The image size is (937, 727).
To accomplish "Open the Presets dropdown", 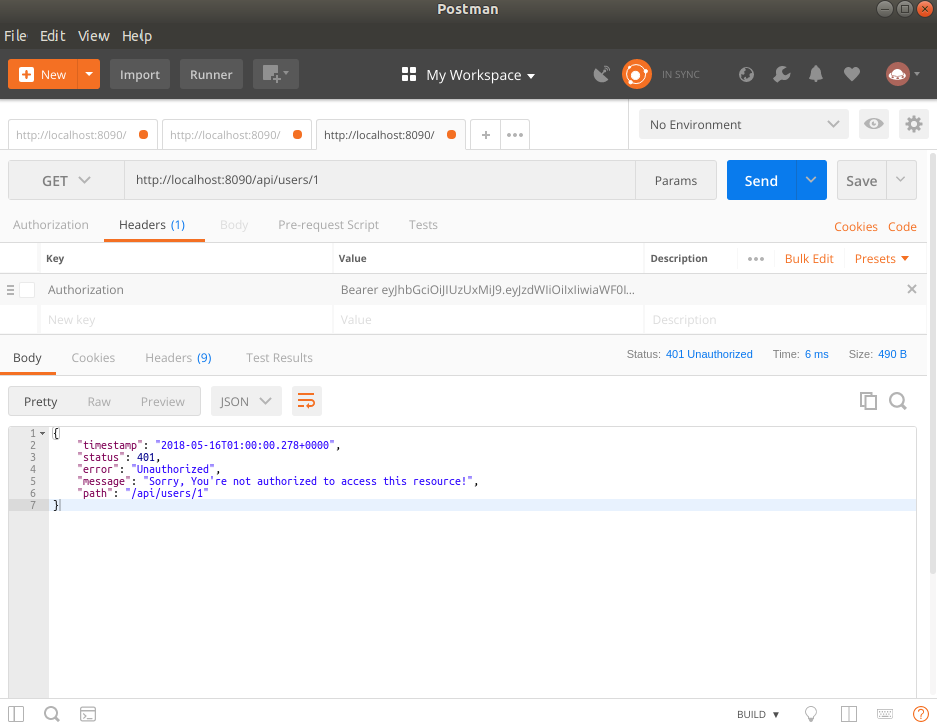I will coord(881,259).
